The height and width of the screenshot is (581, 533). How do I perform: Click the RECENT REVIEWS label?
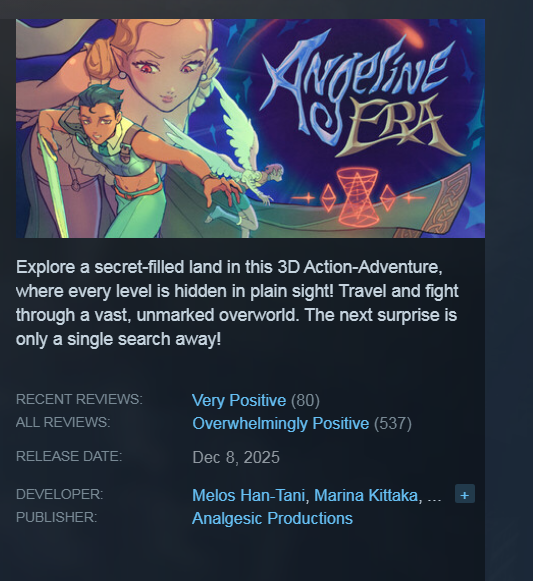[x=79, y=399]
